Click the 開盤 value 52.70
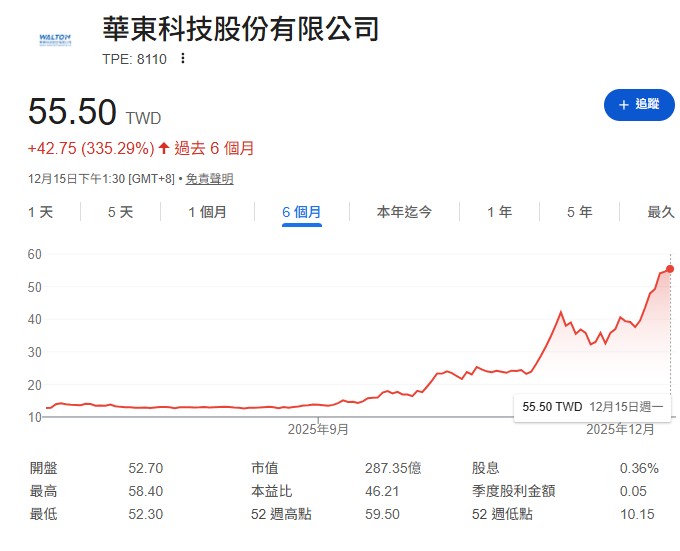The width and height of the screenshot is (680, 551). pyautogui.click(x=146, y=468)
